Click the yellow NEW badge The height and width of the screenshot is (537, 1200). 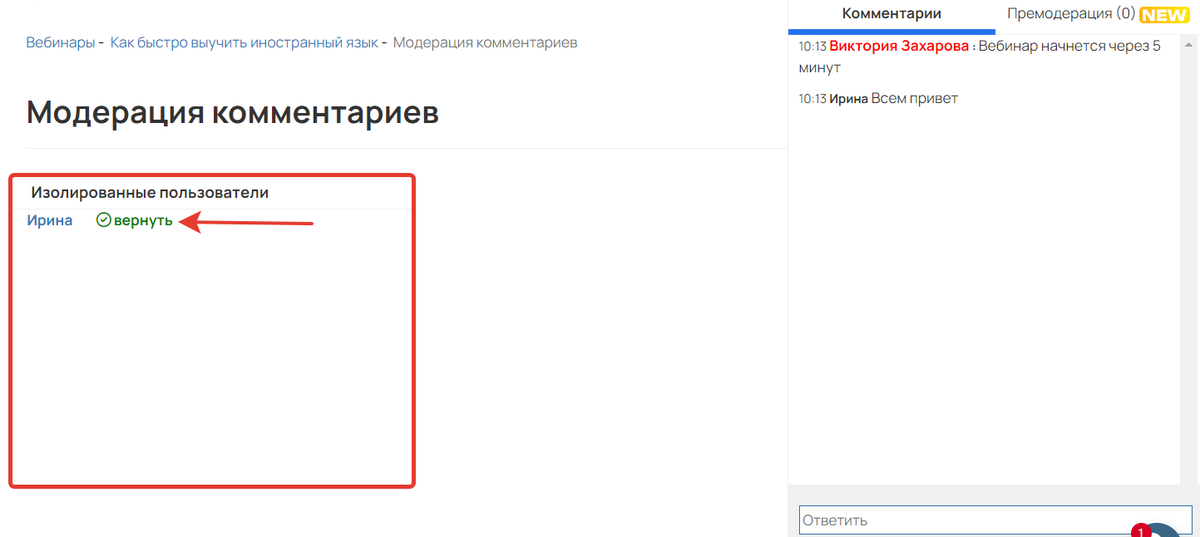[1164, 15]
